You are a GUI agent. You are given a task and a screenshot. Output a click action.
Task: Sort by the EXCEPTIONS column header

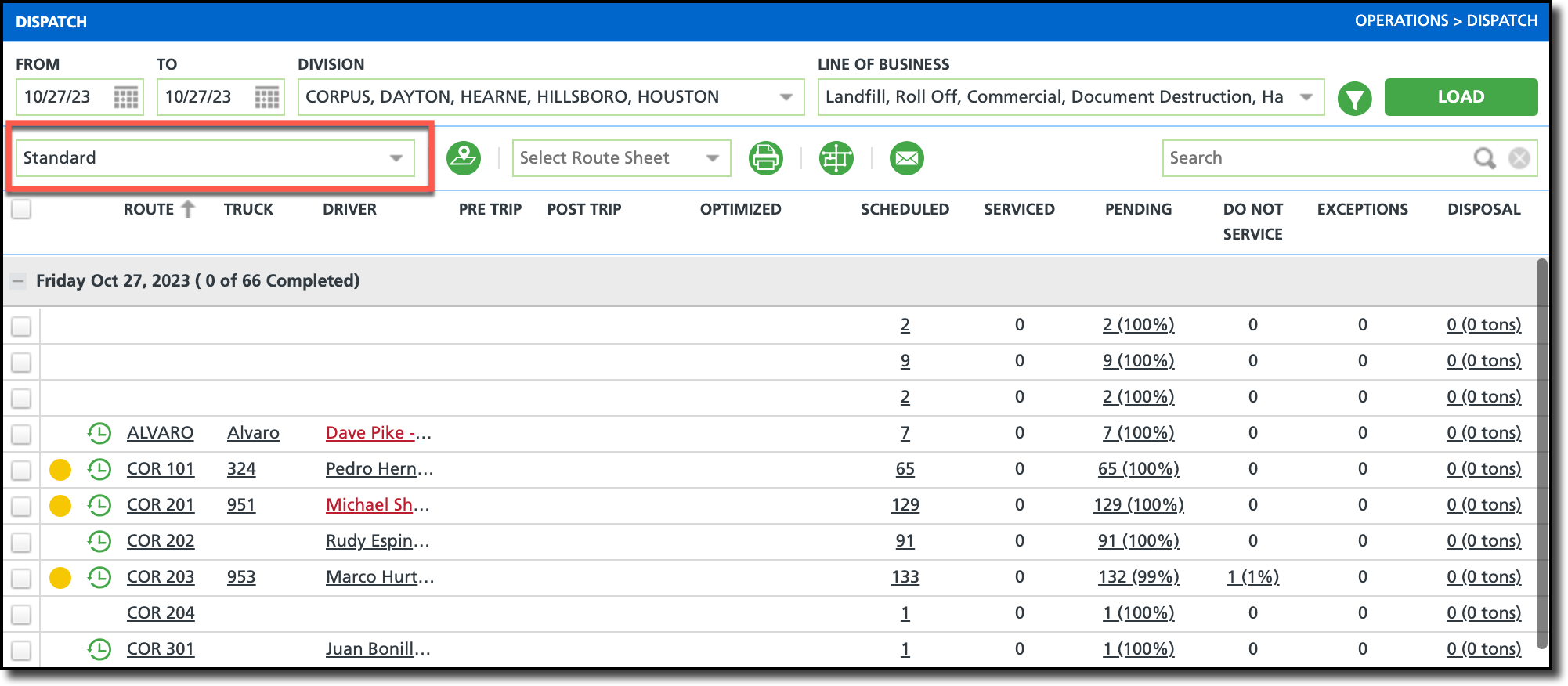click(1362, 209)
